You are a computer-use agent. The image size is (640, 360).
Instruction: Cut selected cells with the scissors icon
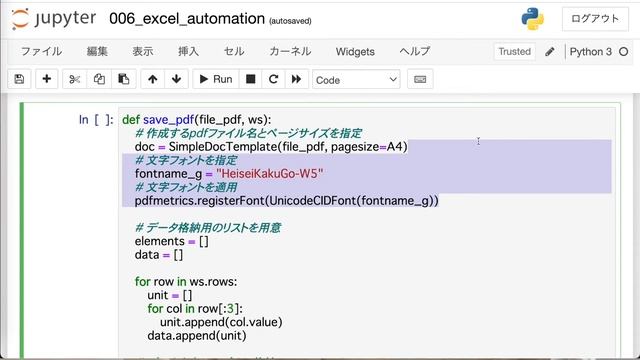(x=75, y=79)
